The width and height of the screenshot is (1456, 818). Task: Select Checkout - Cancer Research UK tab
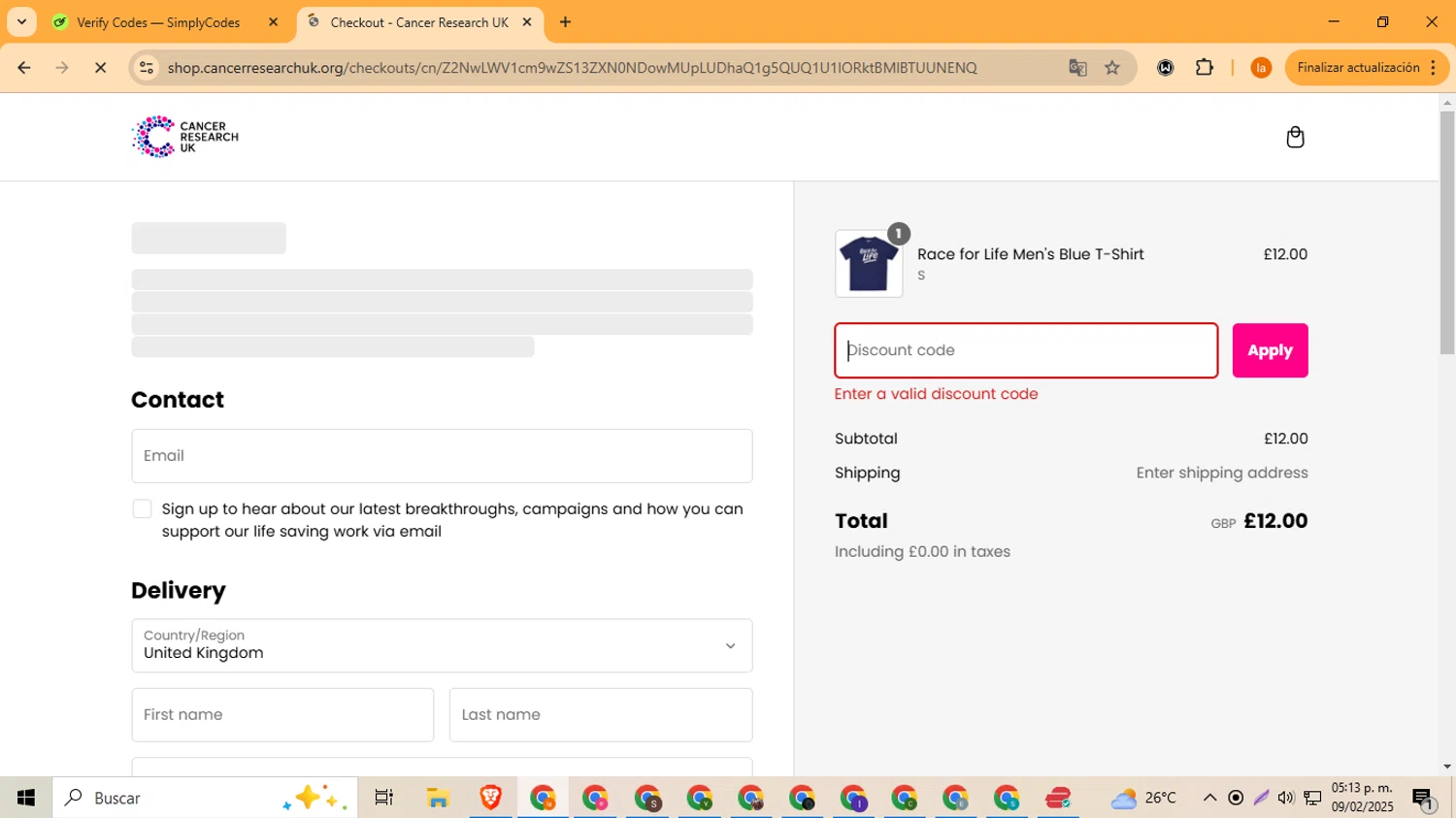419,22
